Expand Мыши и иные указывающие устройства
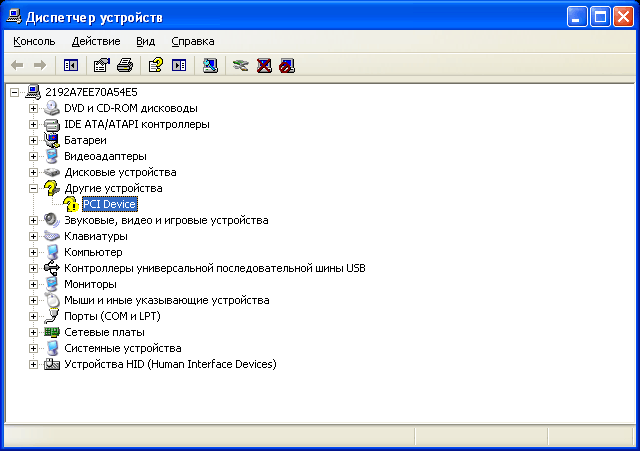This screenshot has height=451, width=640. (33, 300)
